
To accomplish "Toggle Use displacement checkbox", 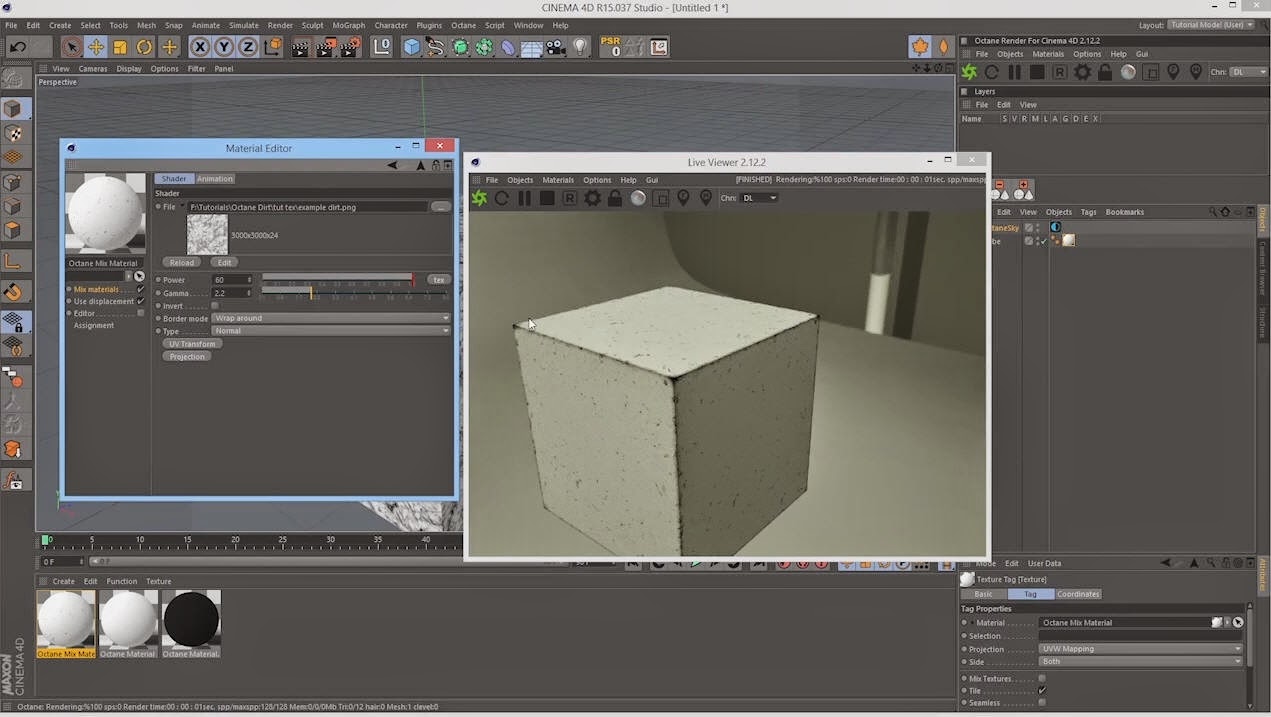I will click(141, 301).
